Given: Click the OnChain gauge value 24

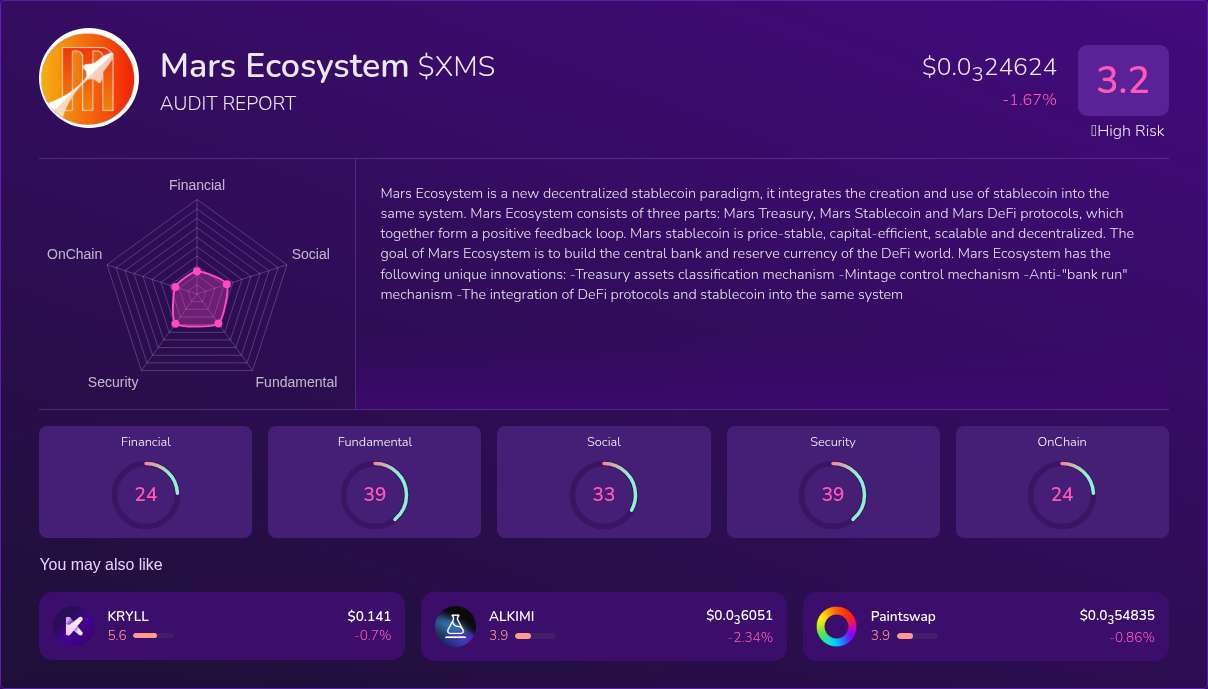Looking at the screenshot, I should pyautogui.click(x=1062, y=494).
